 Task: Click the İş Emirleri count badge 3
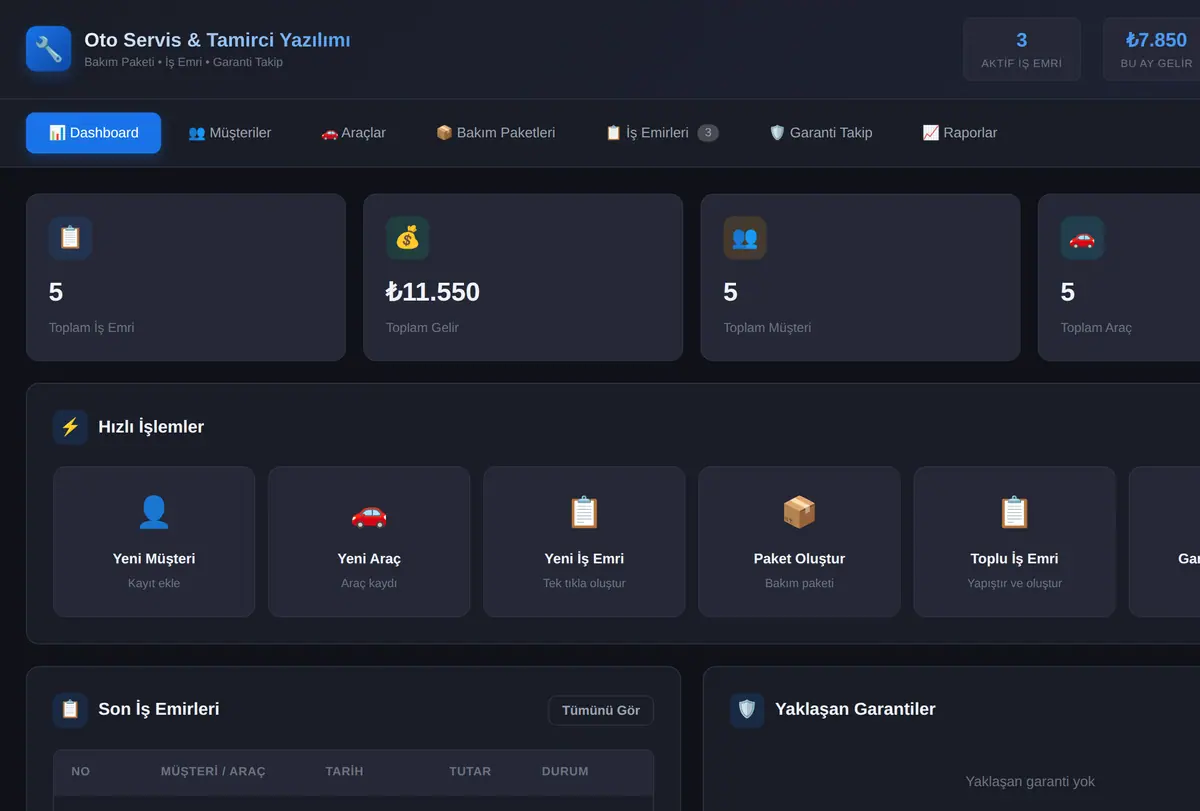pos(708,133)
